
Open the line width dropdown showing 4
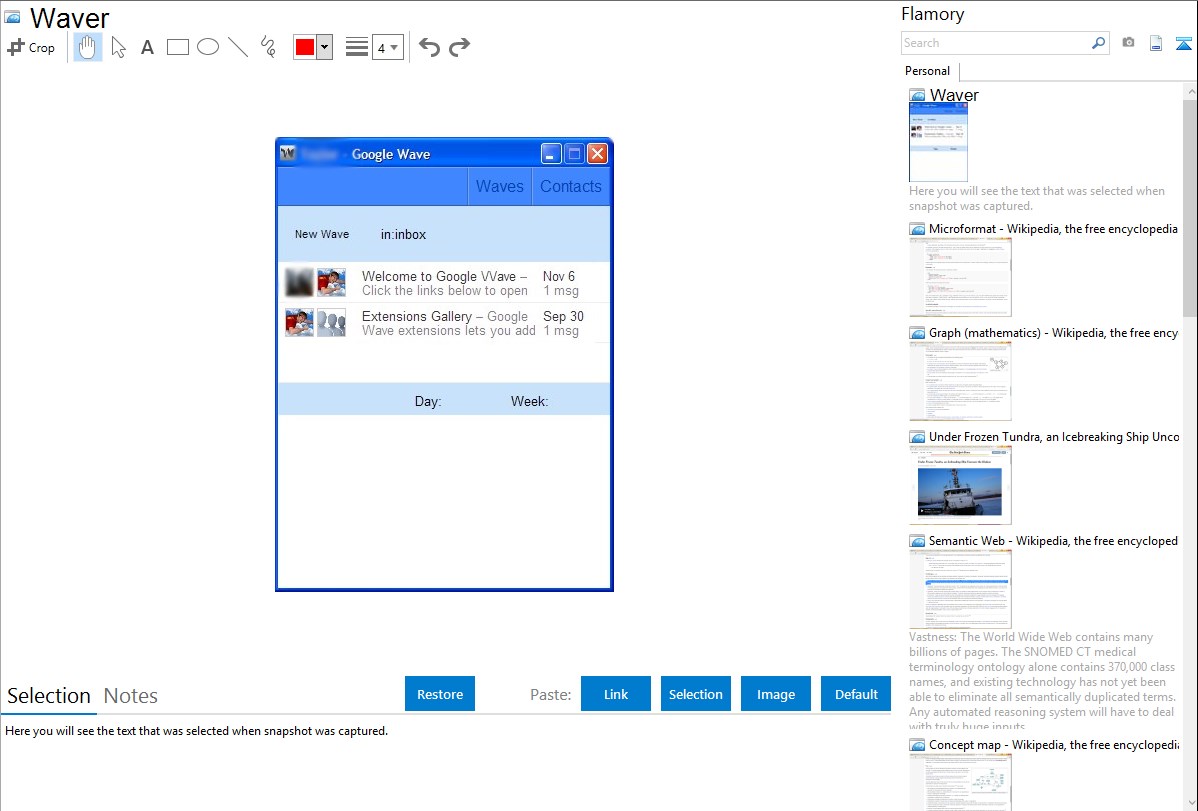pos(387,47)
